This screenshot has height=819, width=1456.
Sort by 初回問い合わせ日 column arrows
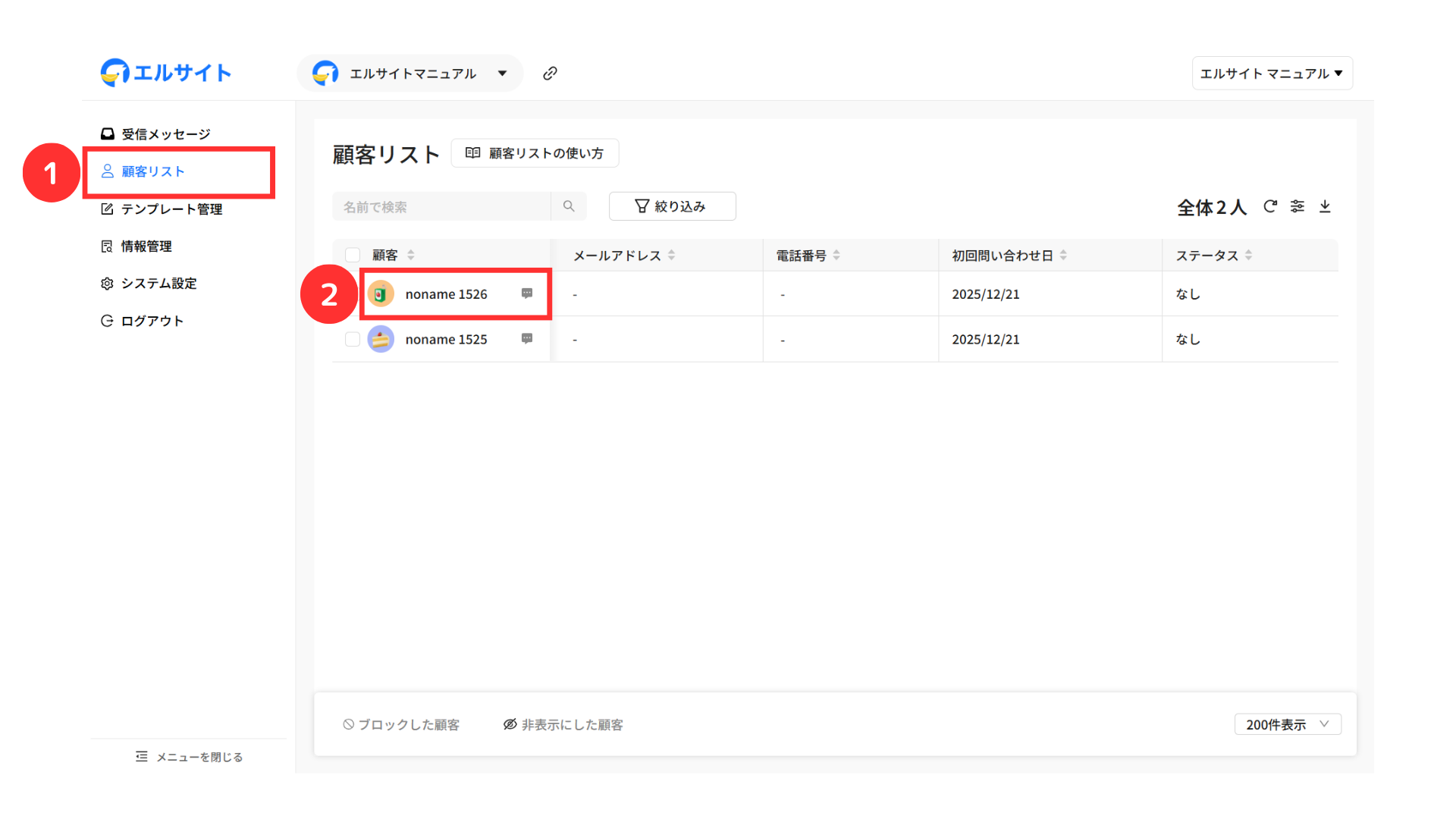coord(1063,256)
